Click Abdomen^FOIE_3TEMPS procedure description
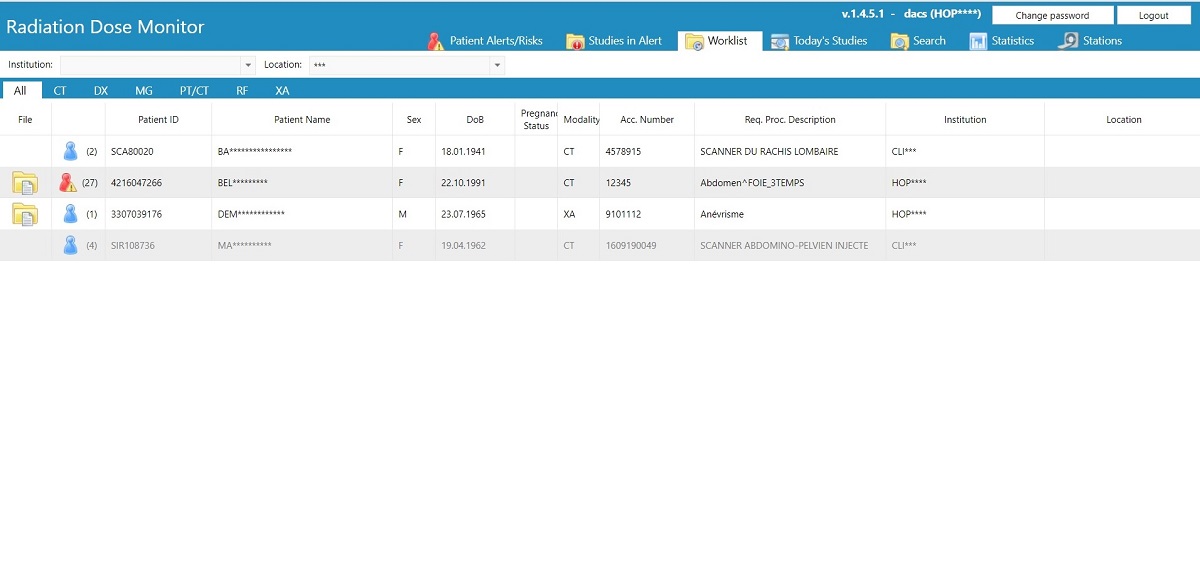The height and width of the screenshot is (566, 1200). 752,183
